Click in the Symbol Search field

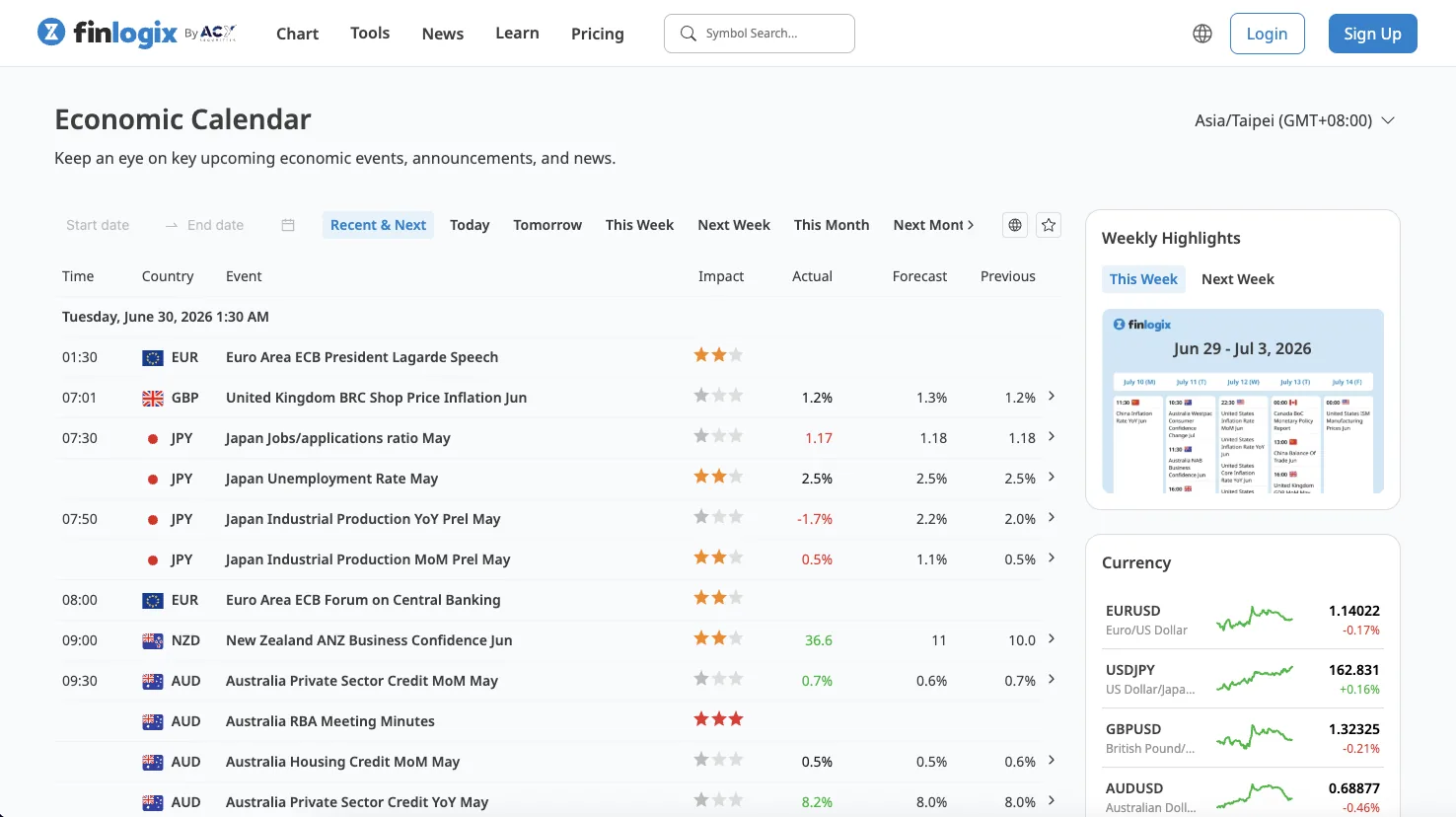pyautogui.click(x=760, y=34)
